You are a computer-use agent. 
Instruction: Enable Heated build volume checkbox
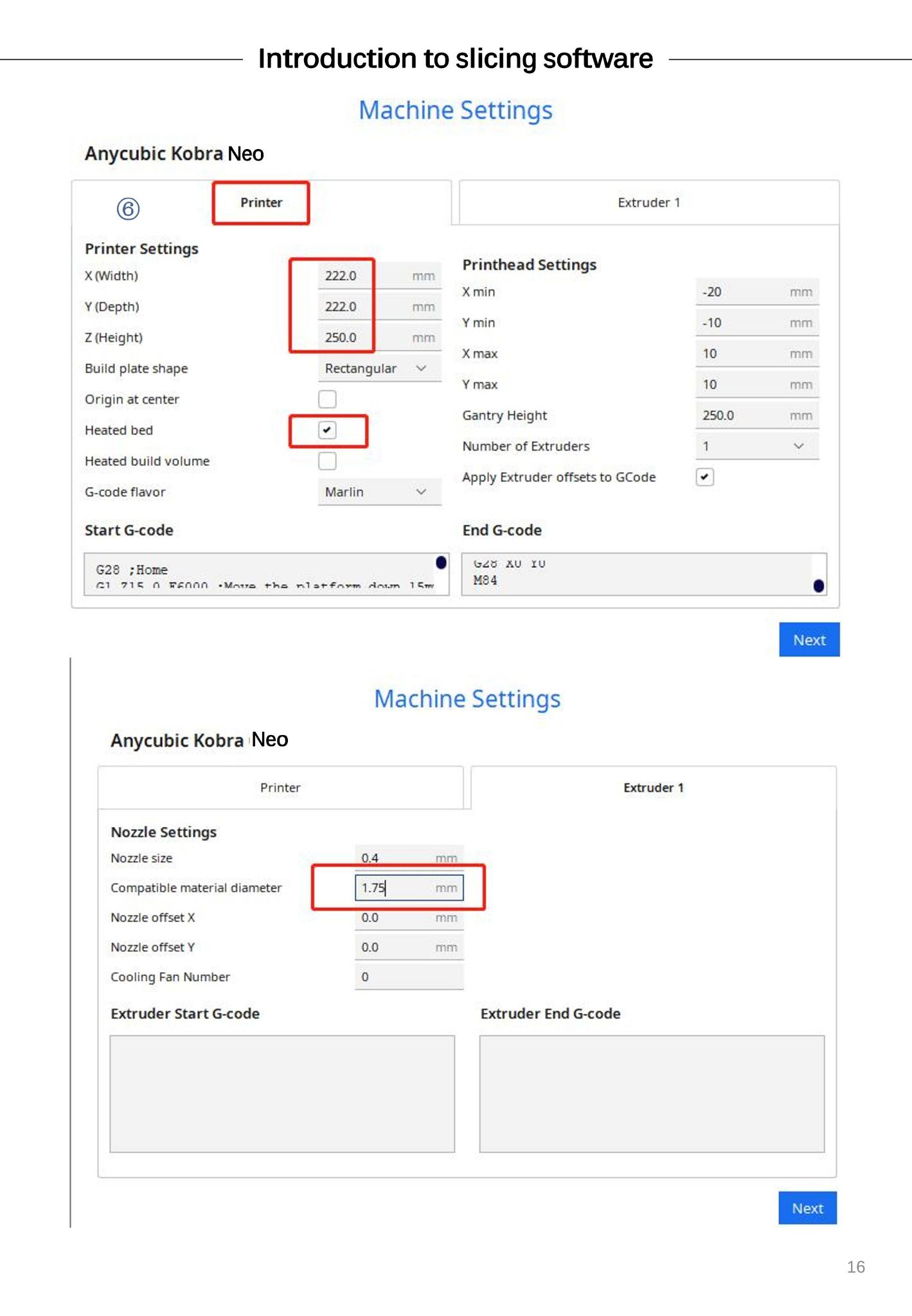point(327,461)
